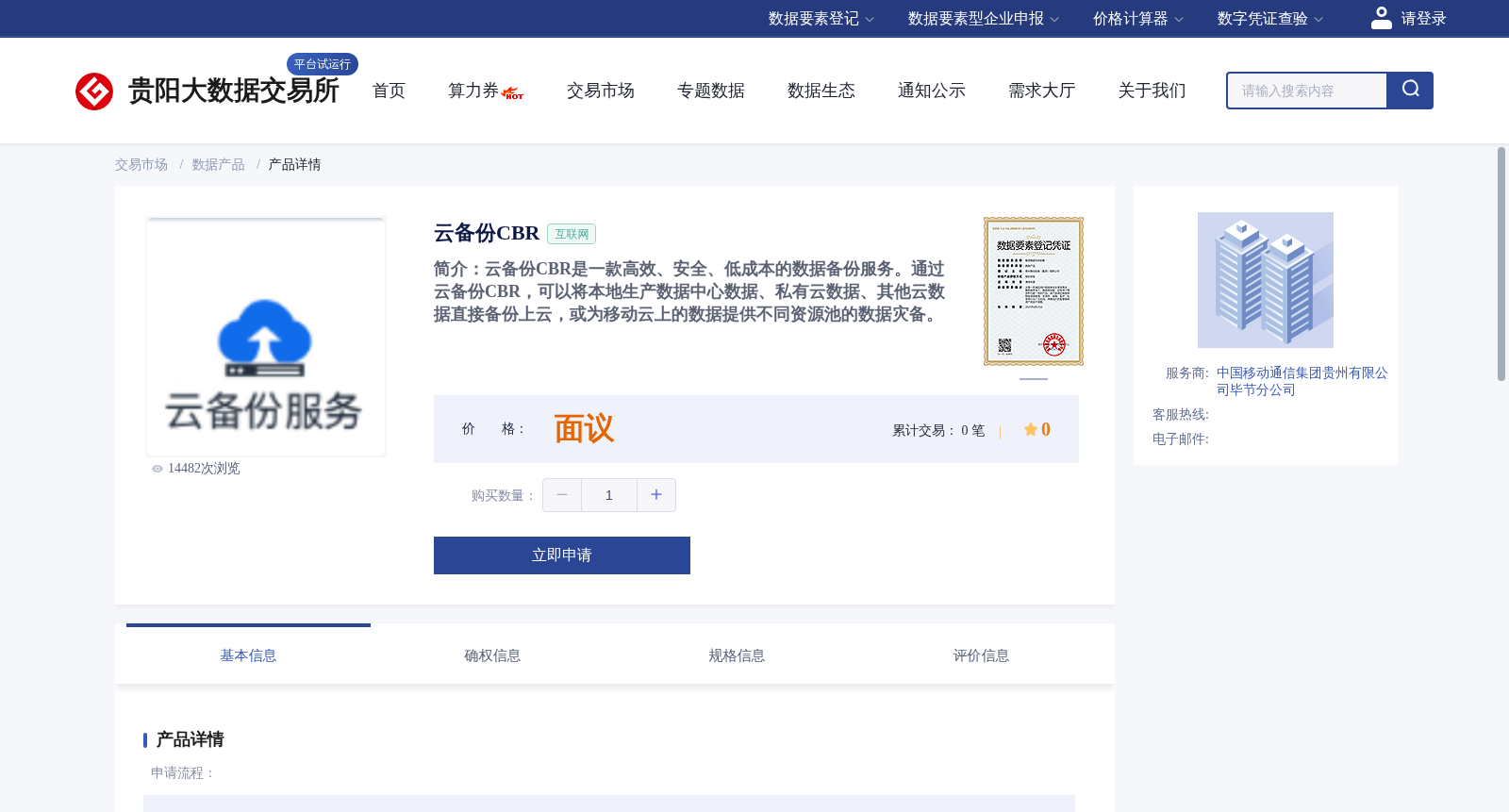The width and height of the screenshot is (1509, 812).
Task: Click provider link 中国移动通信集团贵州有限公司毕节分公司
Action: [x=1302, y=381]
